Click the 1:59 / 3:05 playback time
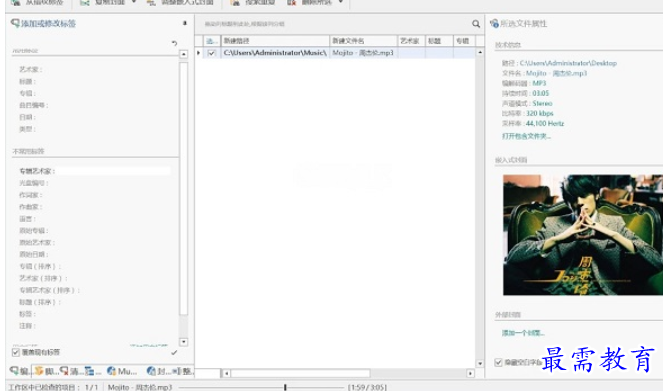The image size is (663, 391). click(367, 387)
